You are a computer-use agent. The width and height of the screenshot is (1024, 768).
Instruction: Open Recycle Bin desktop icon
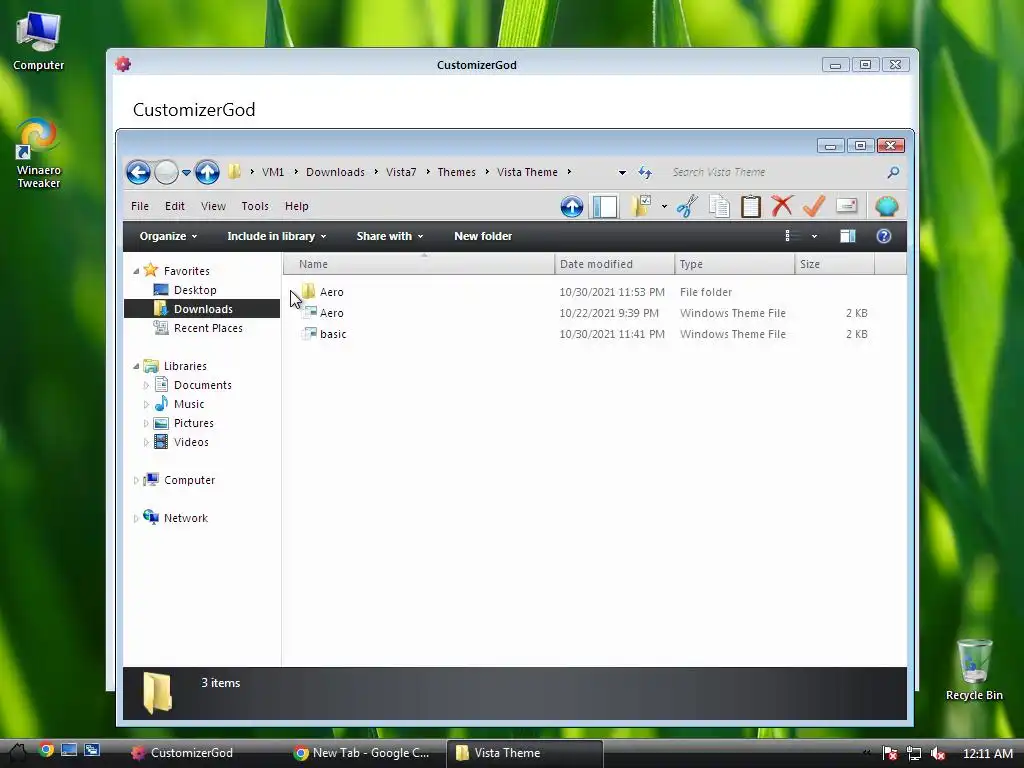(x=974, y=669)
